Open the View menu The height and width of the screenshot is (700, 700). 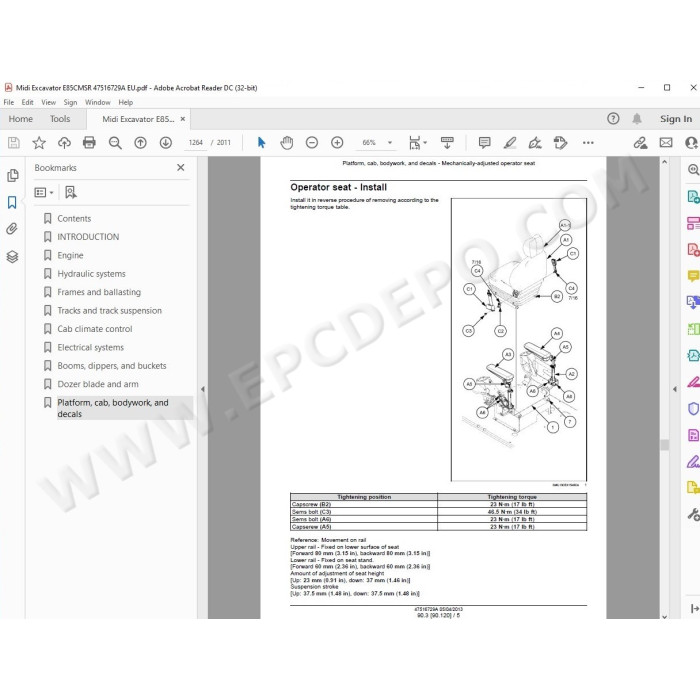pos(48,102)
